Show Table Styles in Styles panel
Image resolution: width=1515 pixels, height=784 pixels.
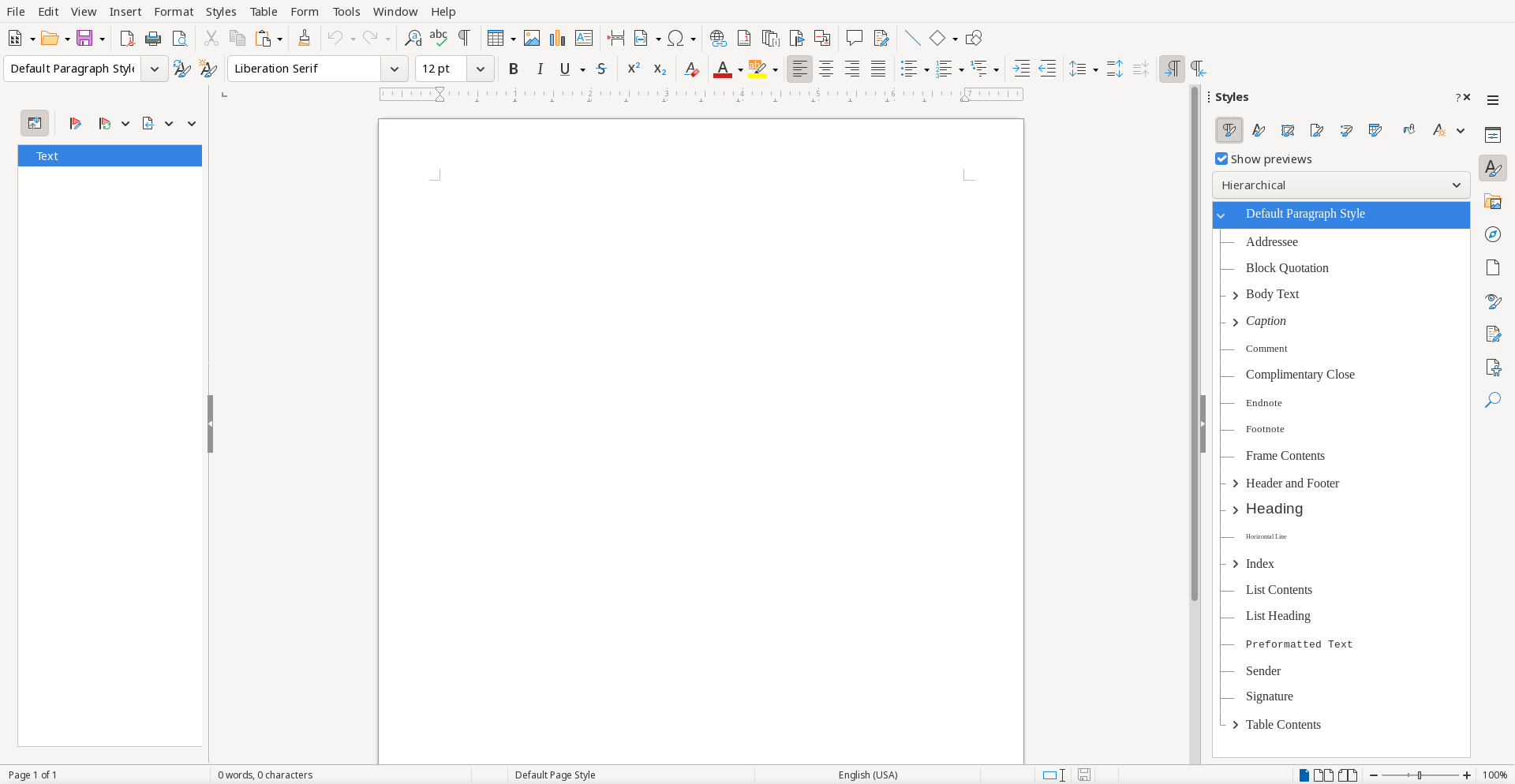(x=1375, y=130)
